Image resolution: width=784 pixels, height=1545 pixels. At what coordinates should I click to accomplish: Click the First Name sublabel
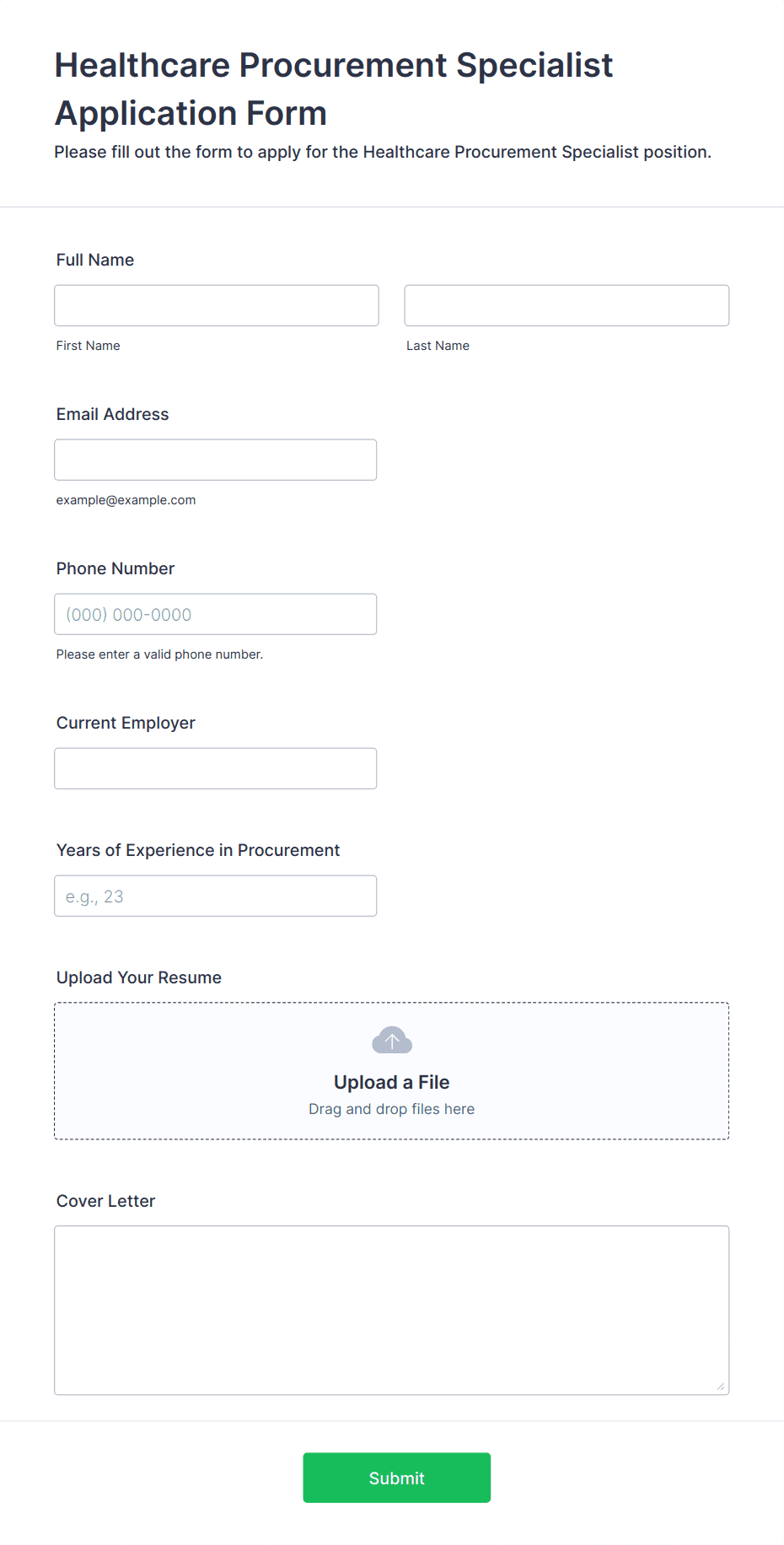89,346
